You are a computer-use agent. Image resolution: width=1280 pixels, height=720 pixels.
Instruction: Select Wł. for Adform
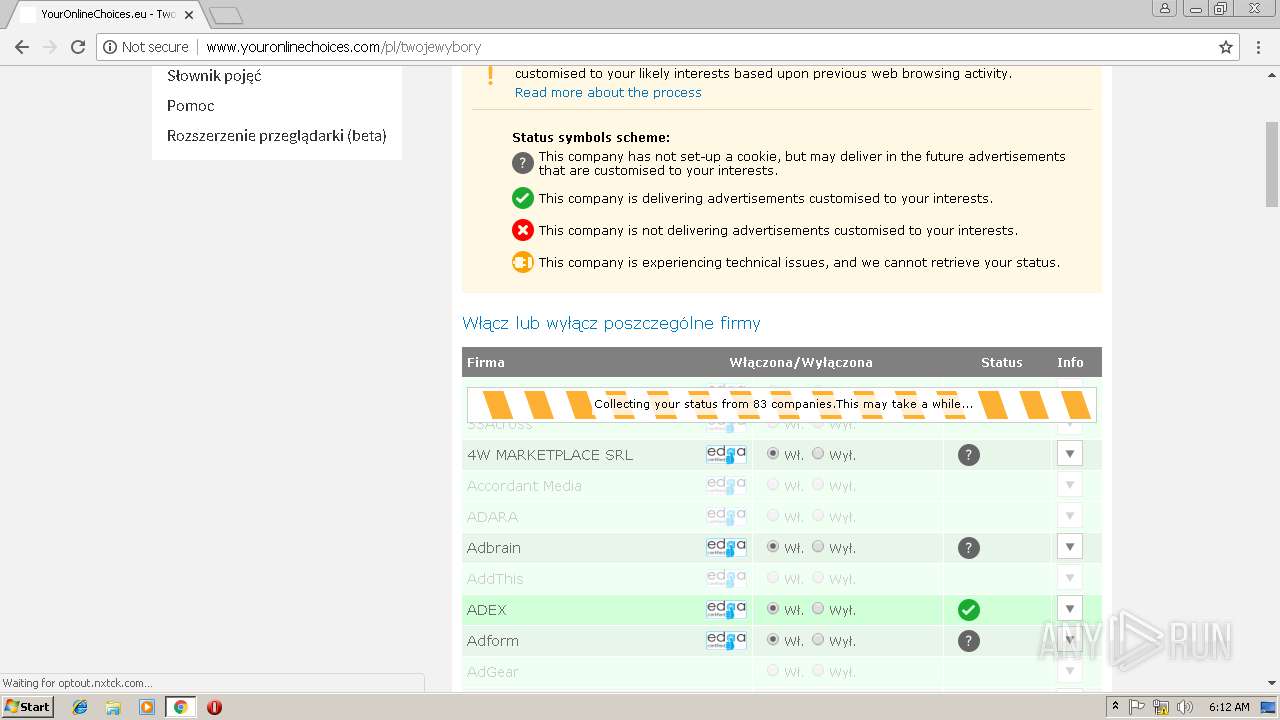click(773, 640)
